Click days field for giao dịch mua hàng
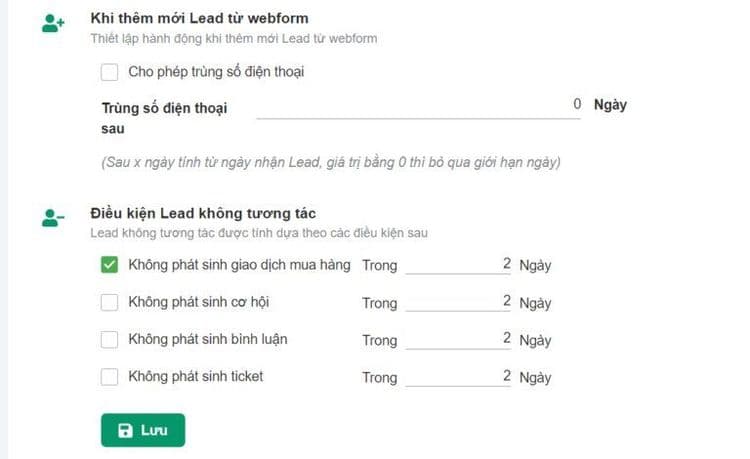This screenshot has width=750, height=459. pyautogui.click(x=458, y=265)
